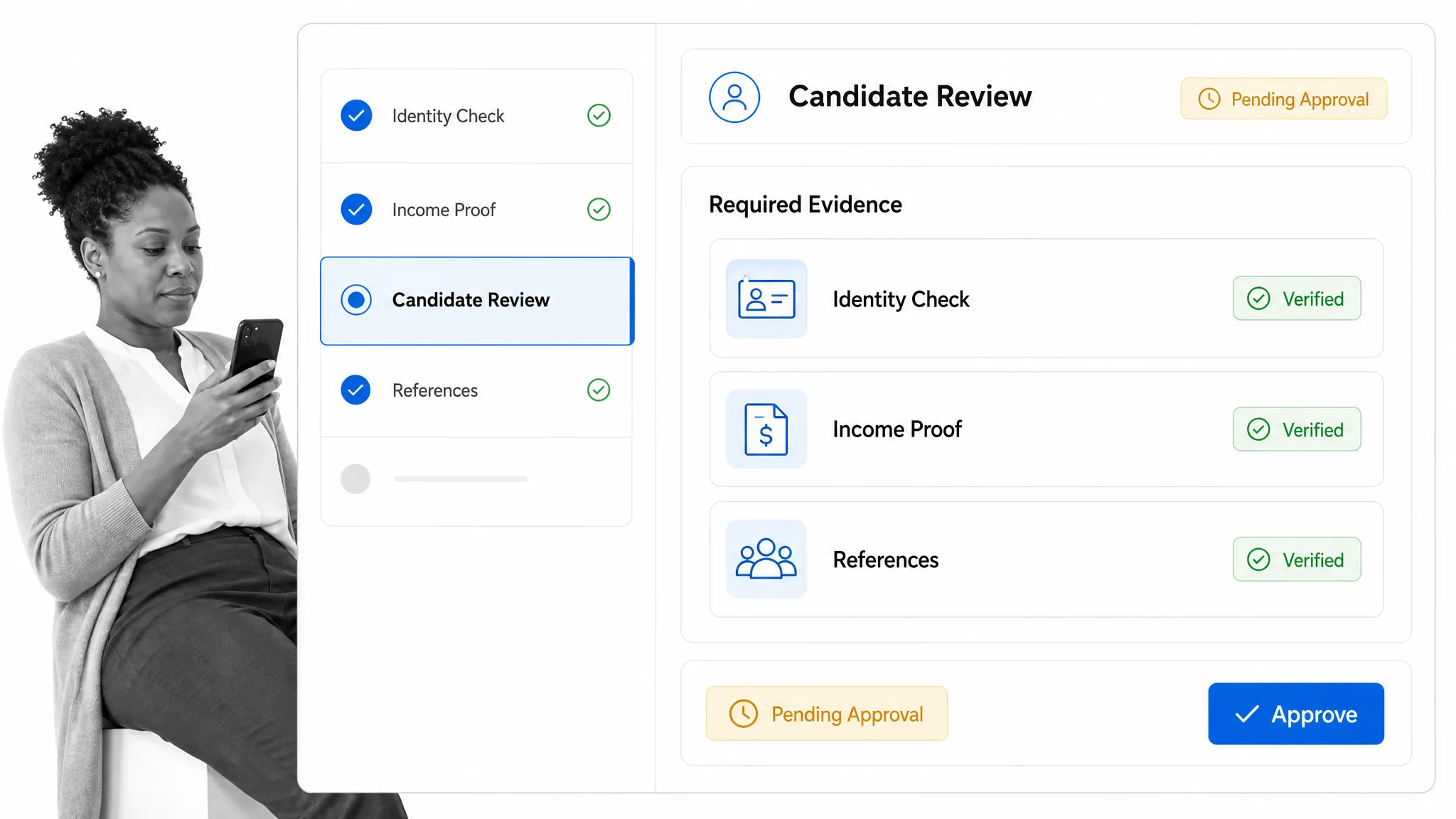
Task: Click green verified circle on sidebar Income Proof
Action: click(599, 209)
